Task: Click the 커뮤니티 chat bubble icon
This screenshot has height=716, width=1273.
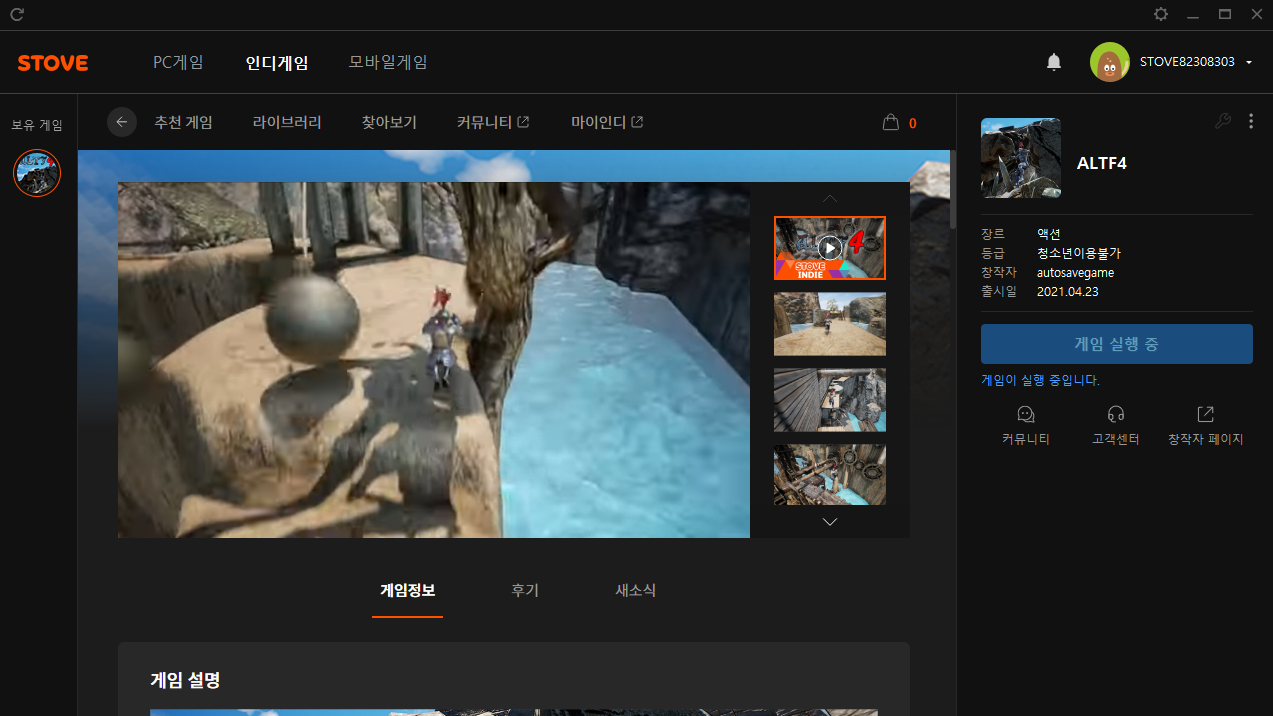Action: 1025,415
